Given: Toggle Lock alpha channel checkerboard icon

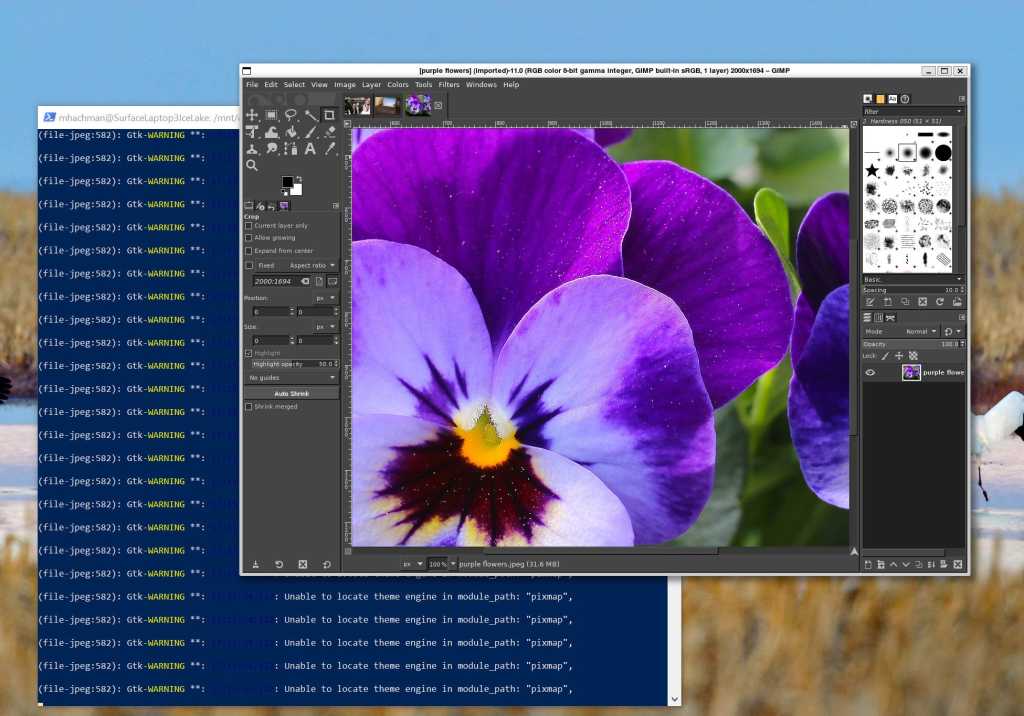Looking at the screenshot, I should [x=914, y=356].
